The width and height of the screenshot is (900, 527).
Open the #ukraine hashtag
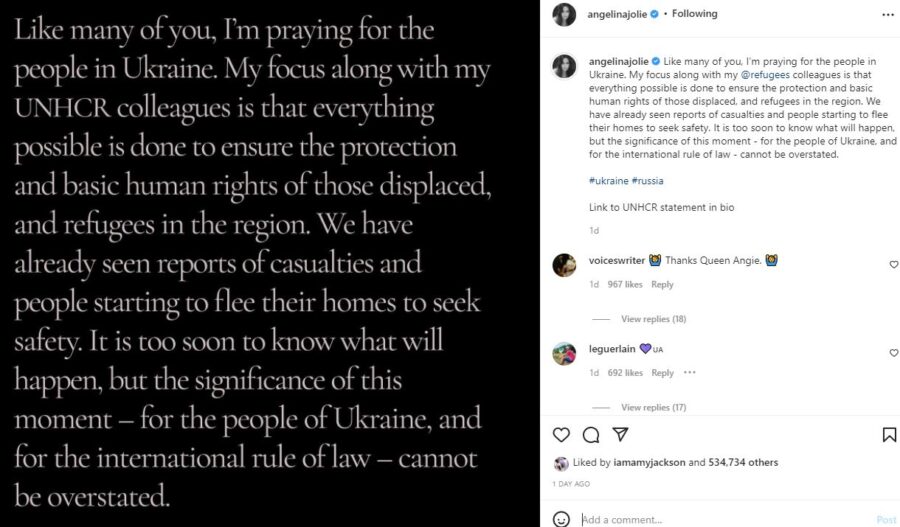click(x=608, y=181)
